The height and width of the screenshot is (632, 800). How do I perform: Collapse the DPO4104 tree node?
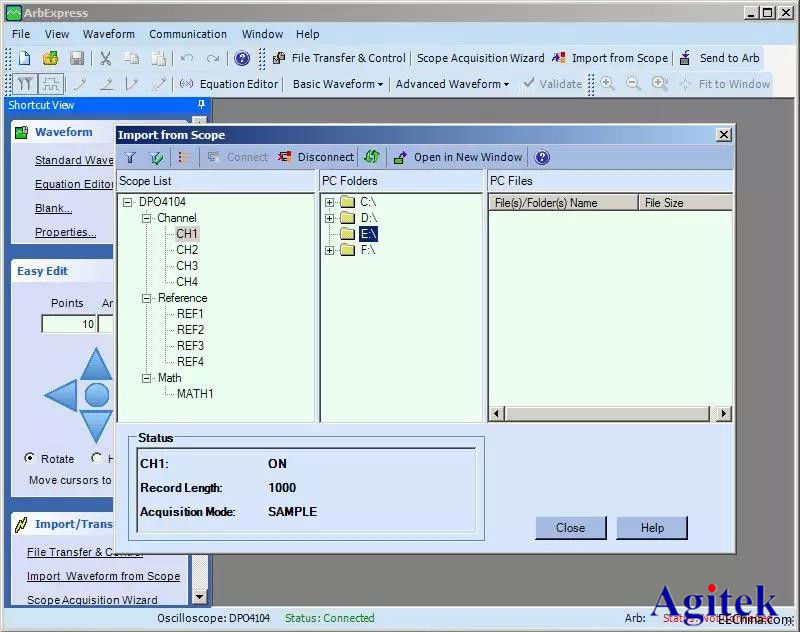pos(128,202)
